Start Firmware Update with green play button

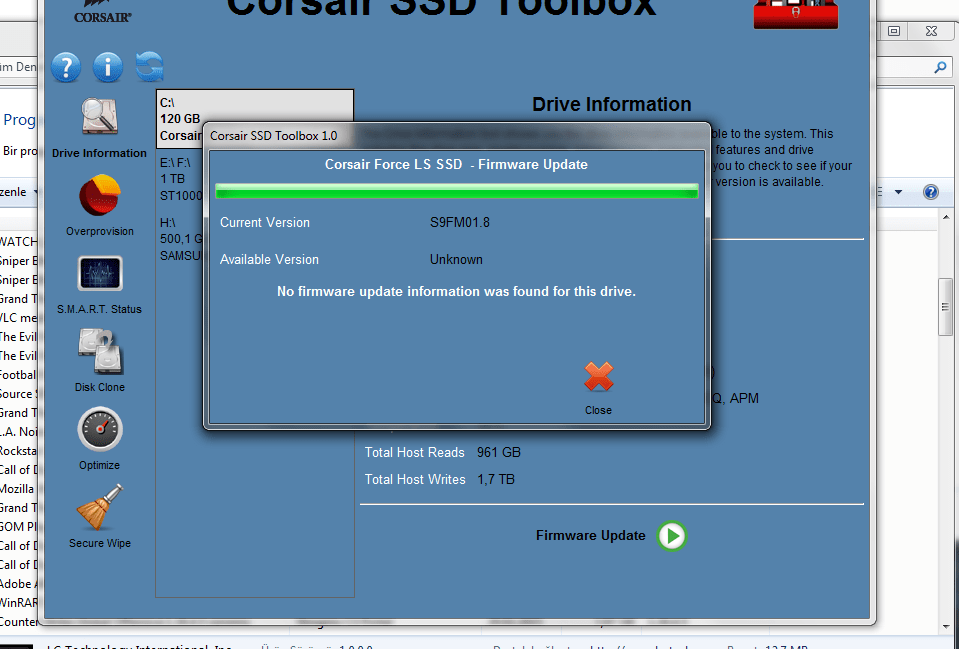click(x=672, y=536)
